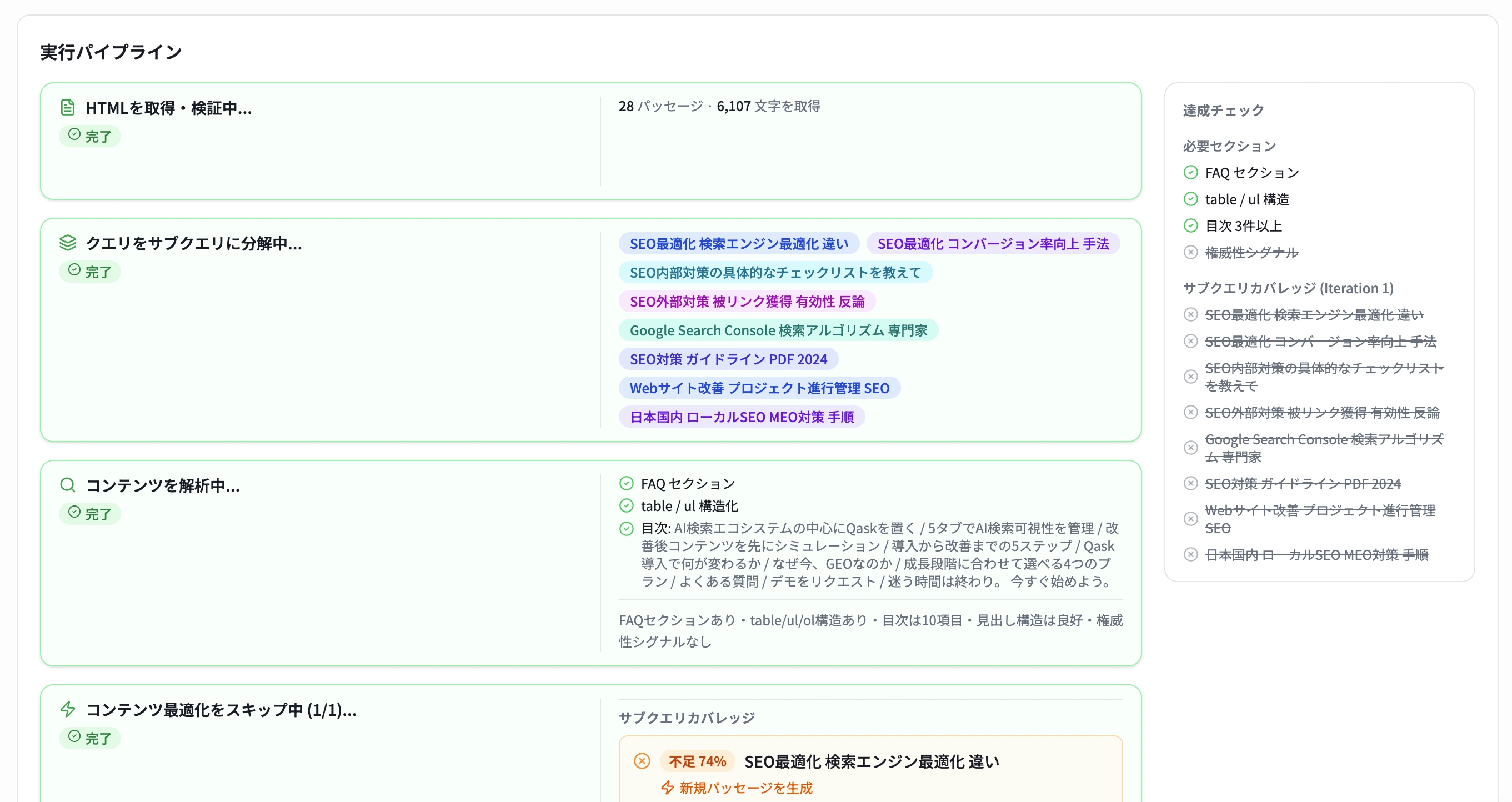Open 新規パッセージを生成

coord(745,788)
